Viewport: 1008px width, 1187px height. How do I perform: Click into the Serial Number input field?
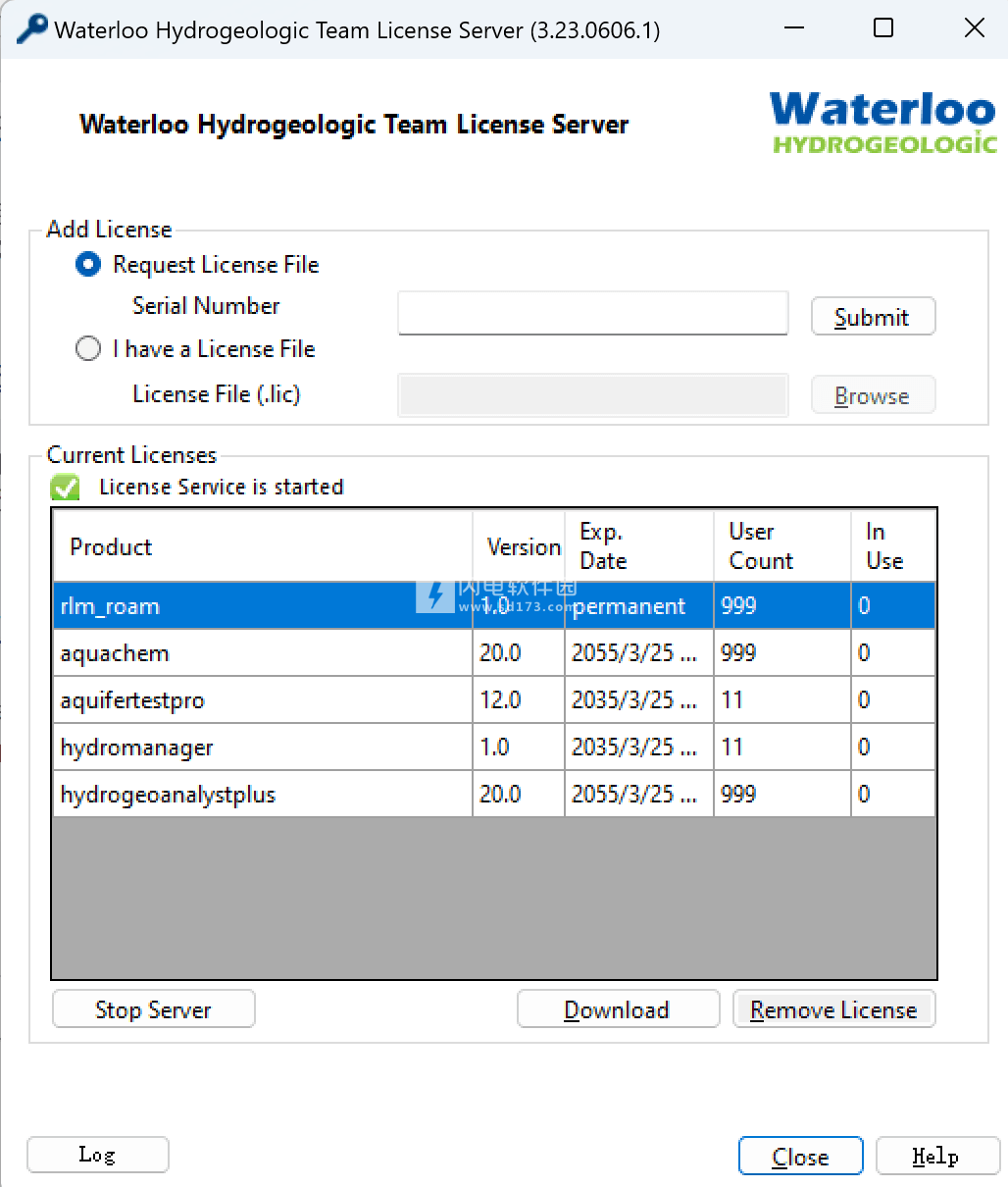click(x=592, y=313)
